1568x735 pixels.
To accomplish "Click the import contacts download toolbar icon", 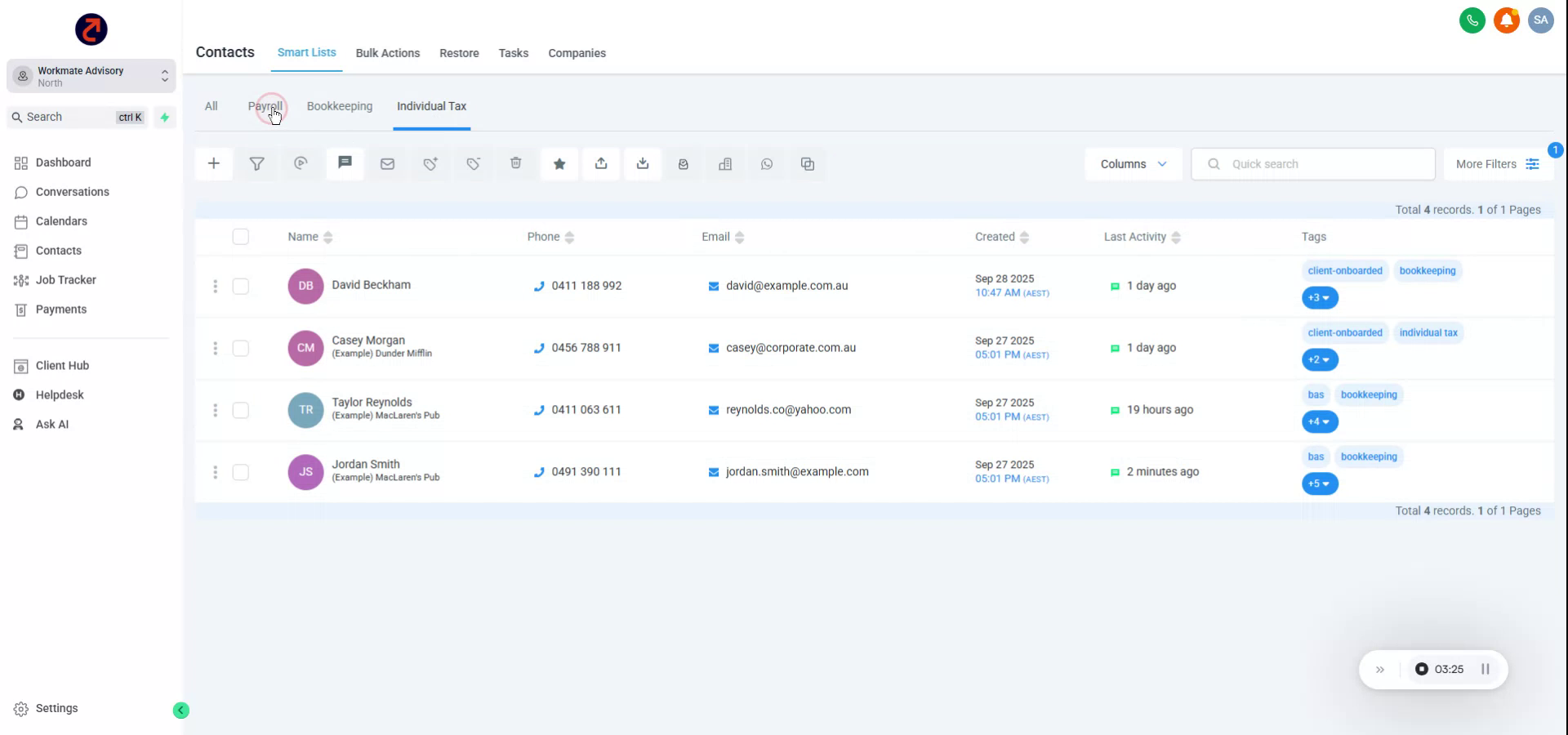I will coord(643,163).
